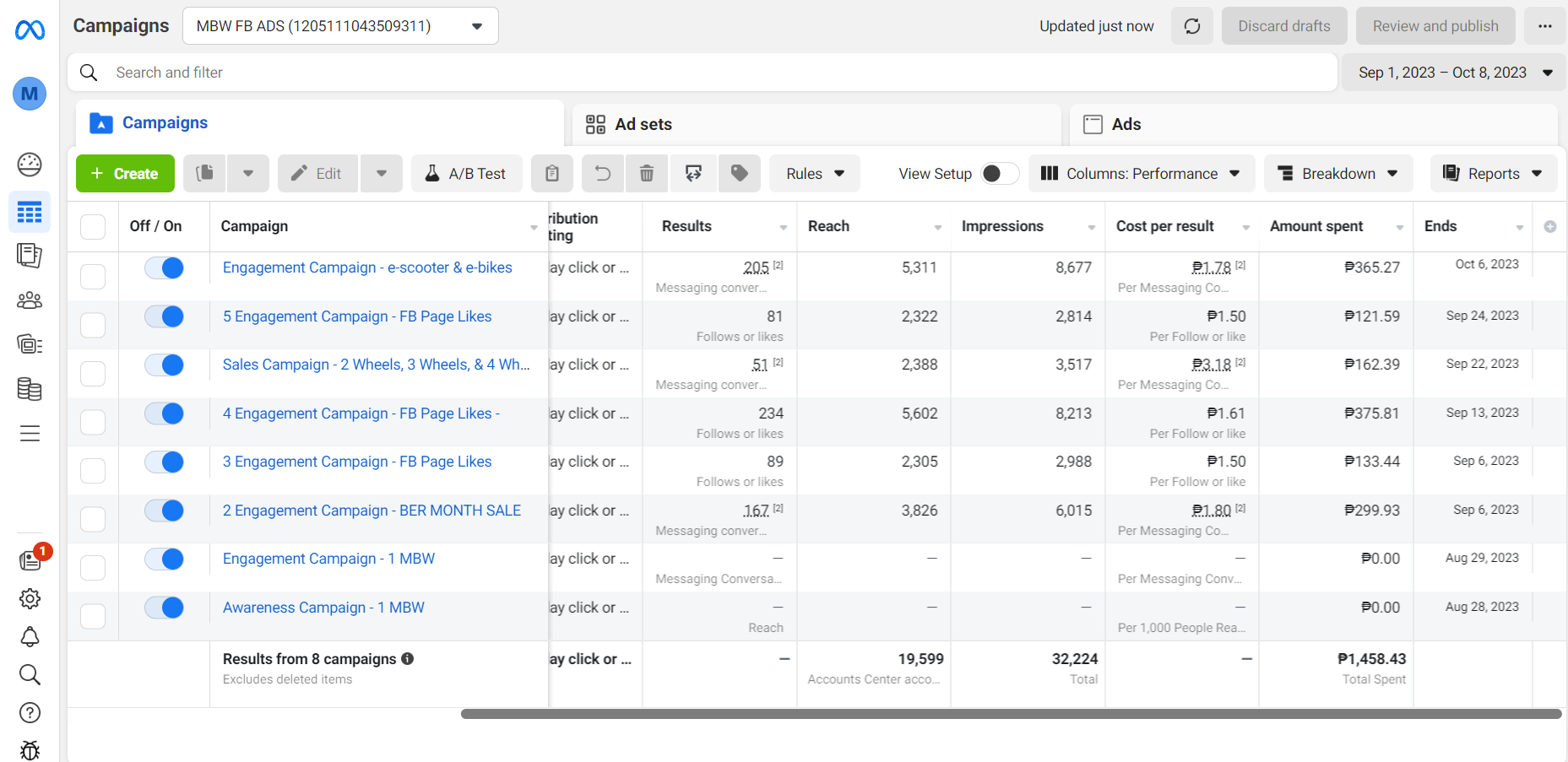Open the MBW FB ADS account dropdown
Image resolution: width=1568 pixels, height=762 pixels.
coord(340,26)
